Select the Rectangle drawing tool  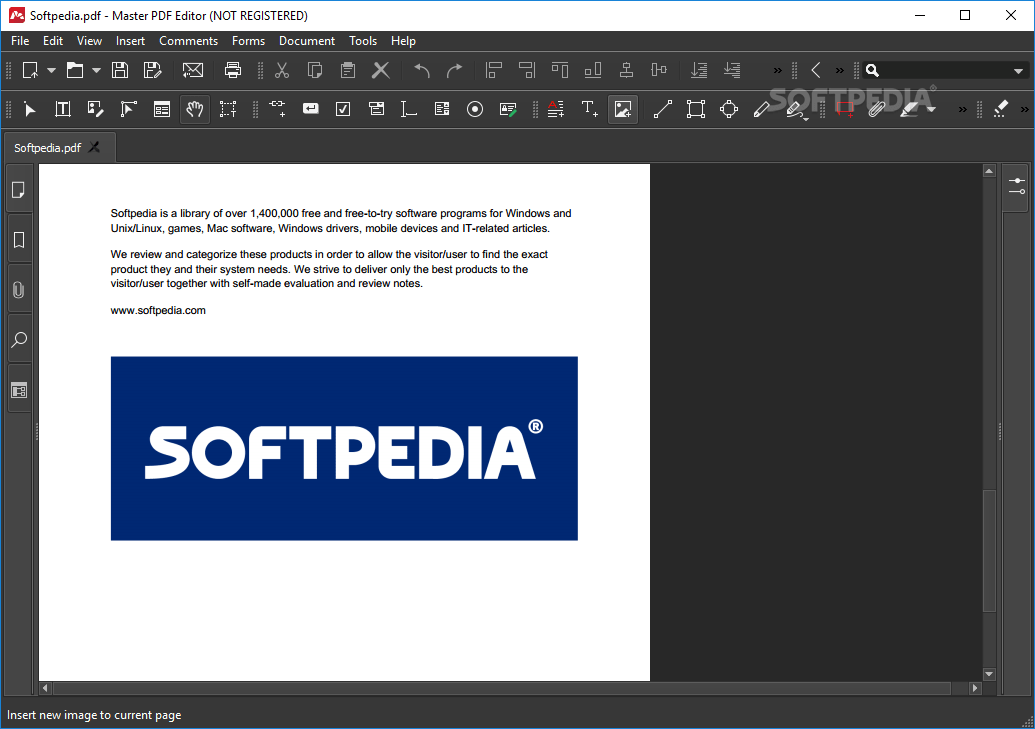click(696, 109)
